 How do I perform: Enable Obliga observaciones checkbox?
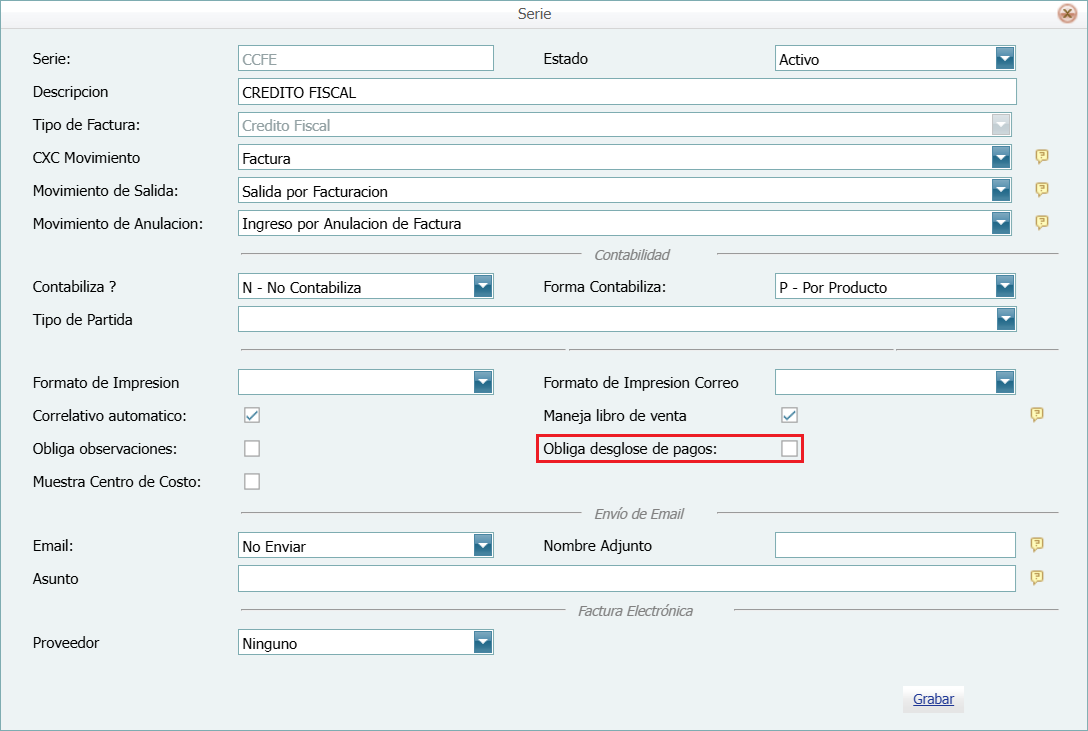[252, 448]
